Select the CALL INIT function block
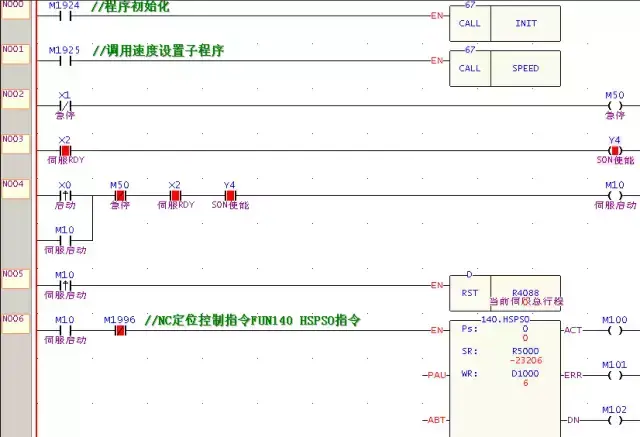 (x=505, y=23)
